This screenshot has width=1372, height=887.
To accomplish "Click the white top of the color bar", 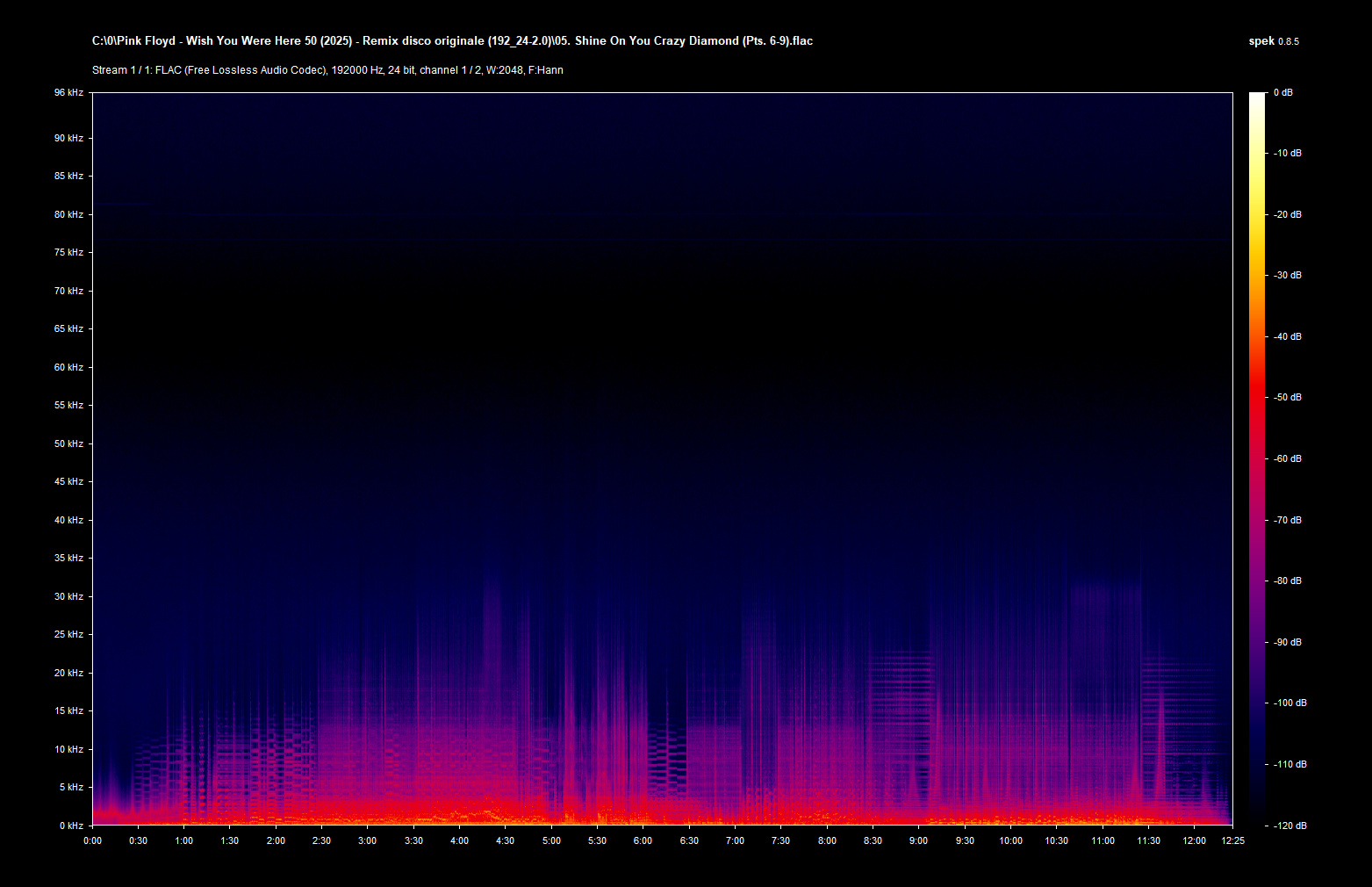I will (x=1257, y=97).
